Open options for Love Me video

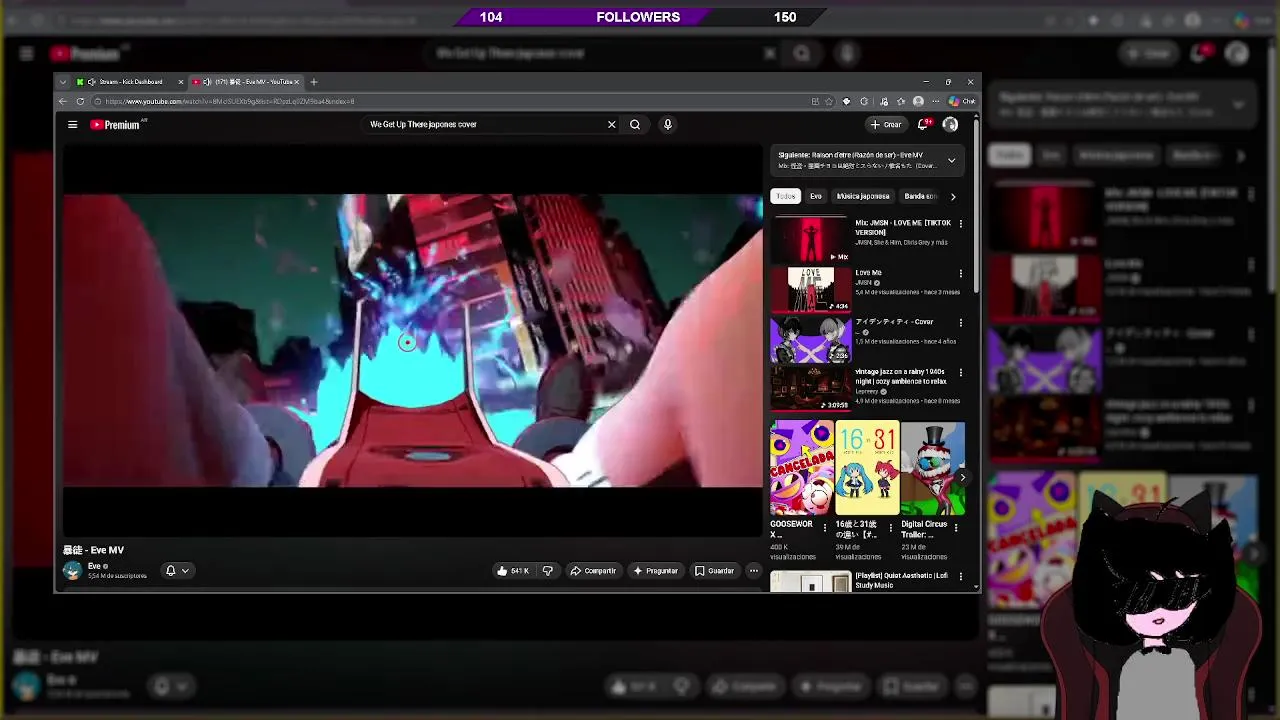[961, 273]
